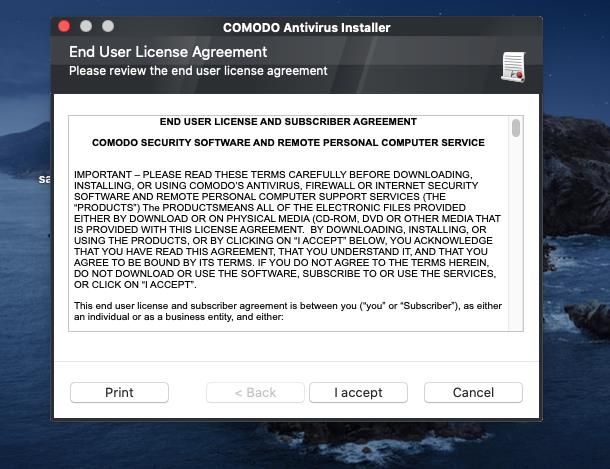Image resolution: width=610 pixels, height=469 pixels.
Task: Click 'Please review the end user license agreement'
Action: pyautogui.click(x=198, y=71)
